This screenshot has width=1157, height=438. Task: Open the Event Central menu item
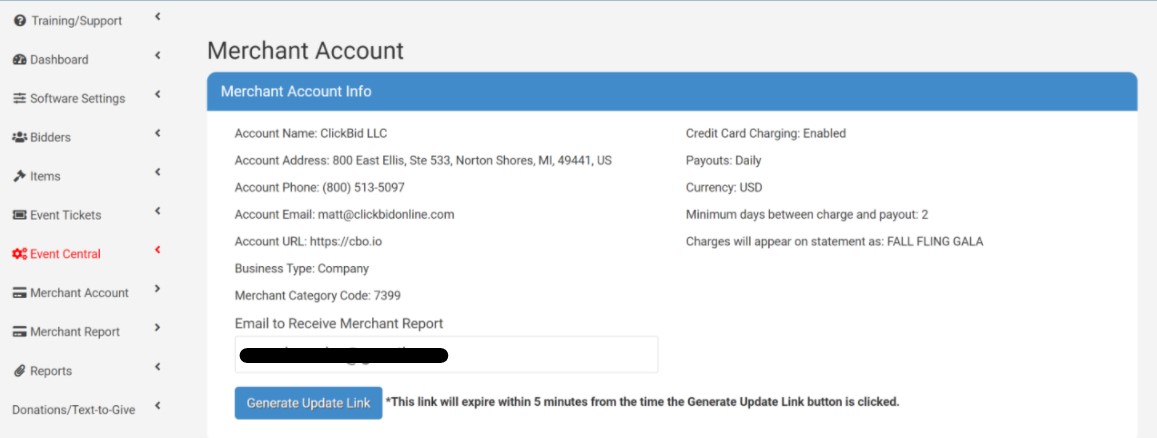[x=65, y=254]
